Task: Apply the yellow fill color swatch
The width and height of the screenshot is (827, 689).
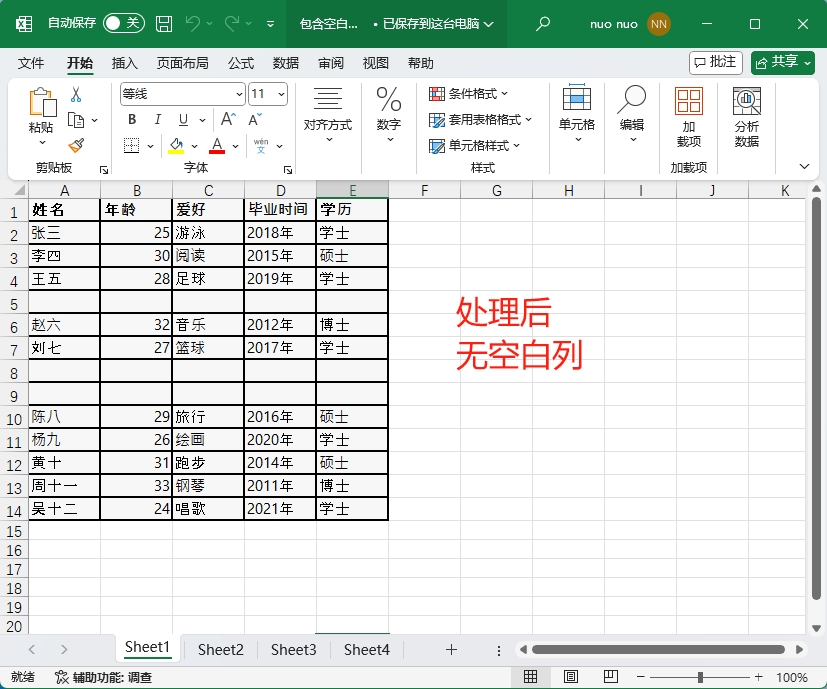Action: click(x=177, y=146)
